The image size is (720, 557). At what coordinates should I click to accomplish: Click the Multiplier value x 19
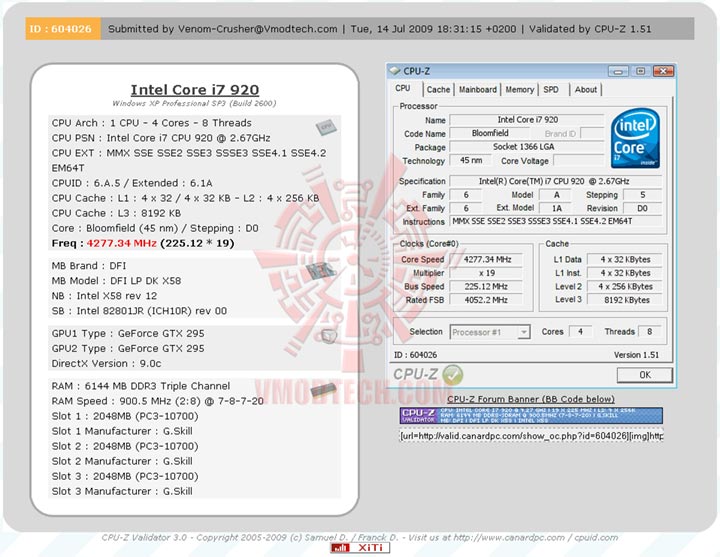pos(487,273)
